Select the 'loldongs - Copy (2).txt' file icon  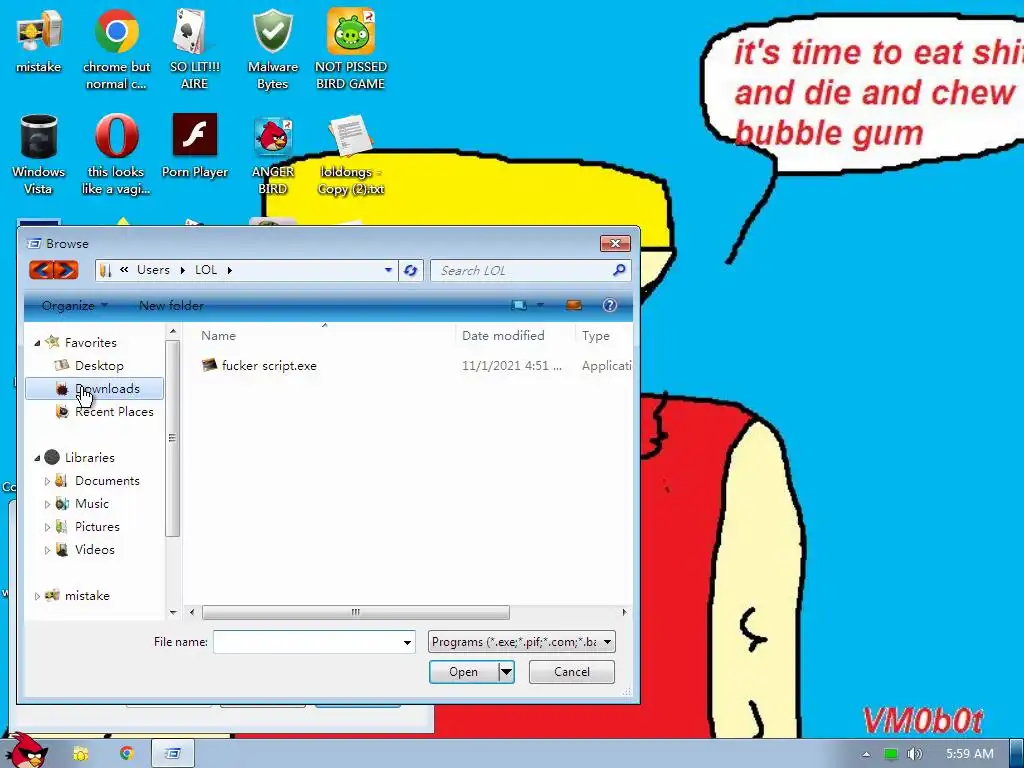point(351,154)
